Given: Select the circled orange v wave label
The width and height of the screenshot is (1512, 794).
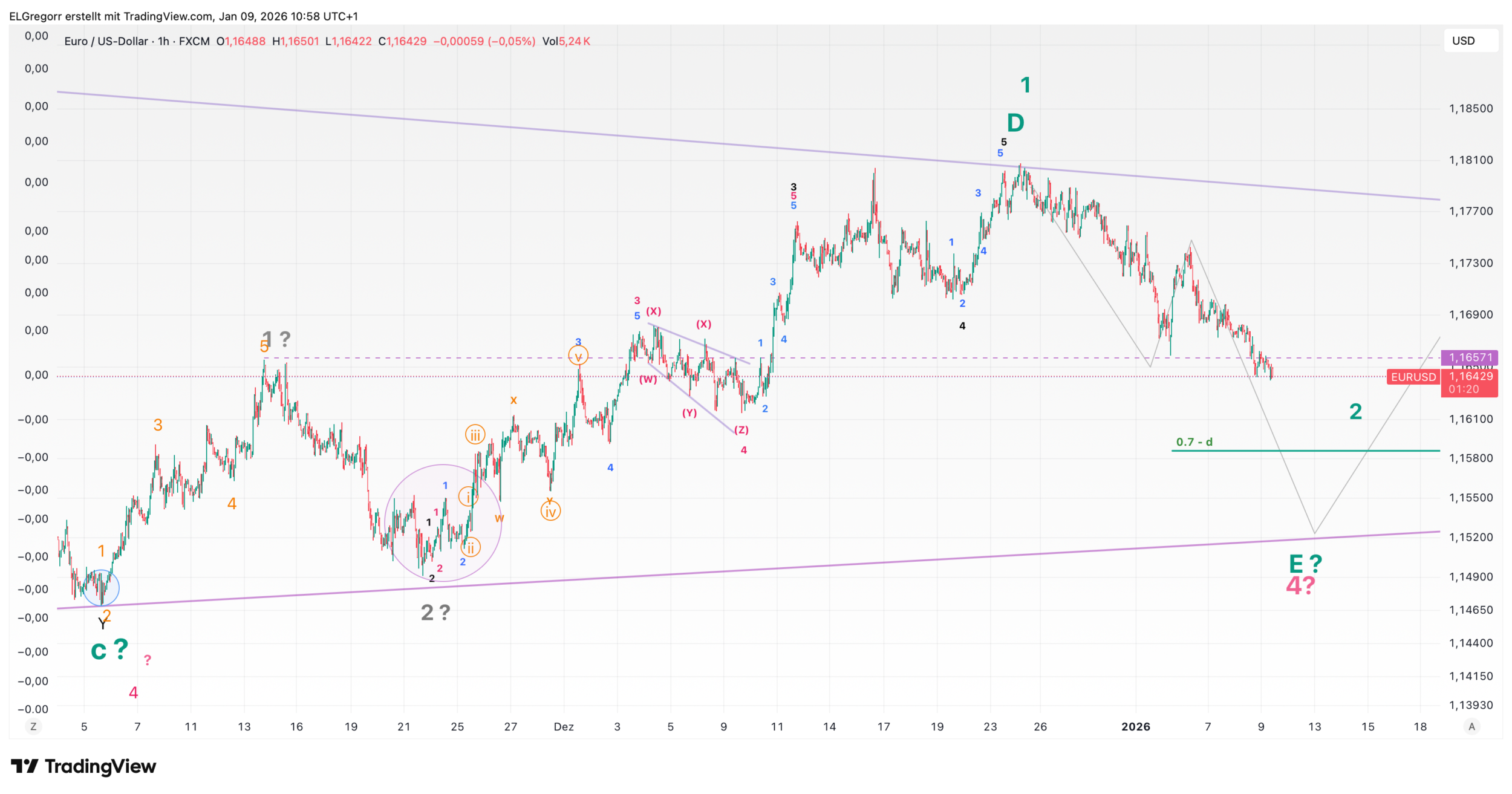Looking at the screenshot, I should point(578,356).
